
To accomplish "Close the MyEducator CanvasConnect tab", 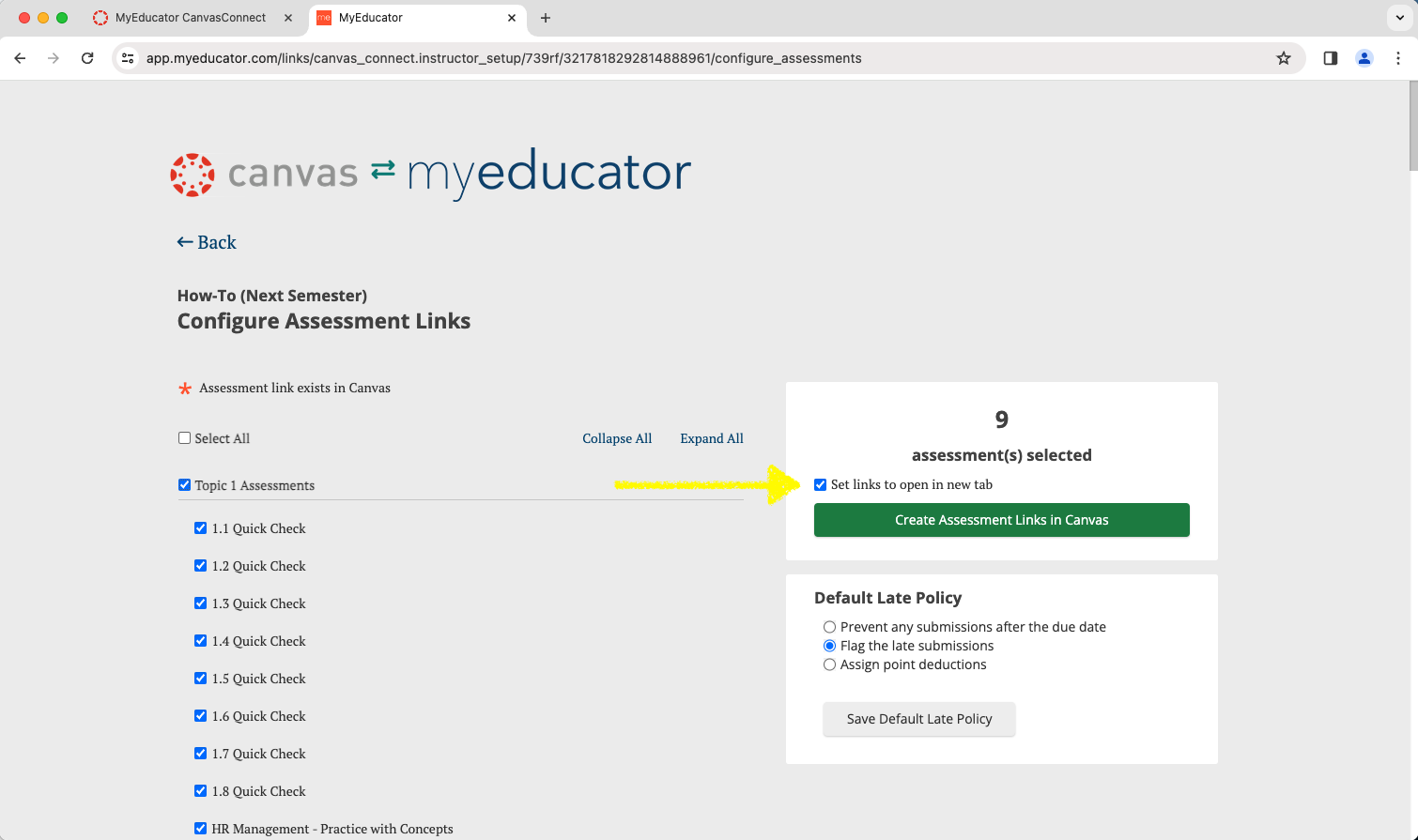I will (x=287, y=18).
